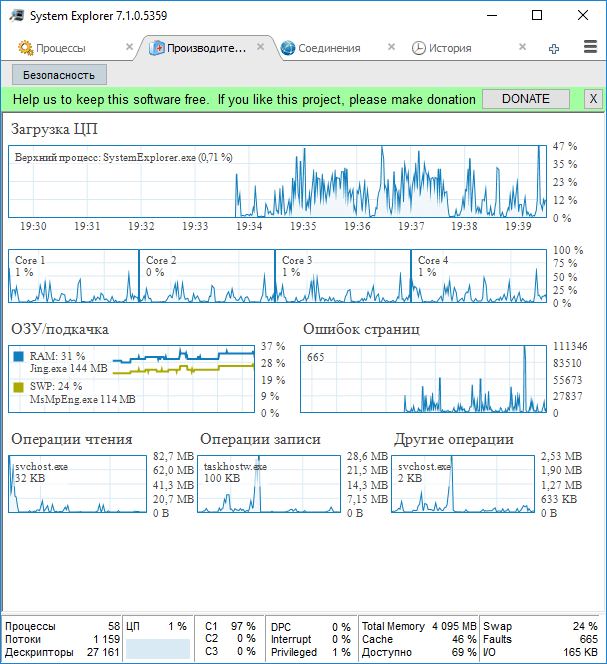Click the Core 3 usage graph
The height and width of the screenshot is (664, 607).
[343, 276]
